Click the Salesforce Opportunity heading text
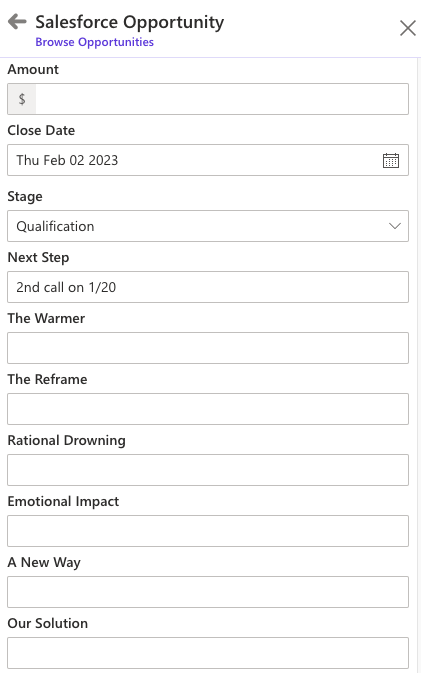This screenshot has height=673, width=421. pyautogui.click(x=130, y=22)
